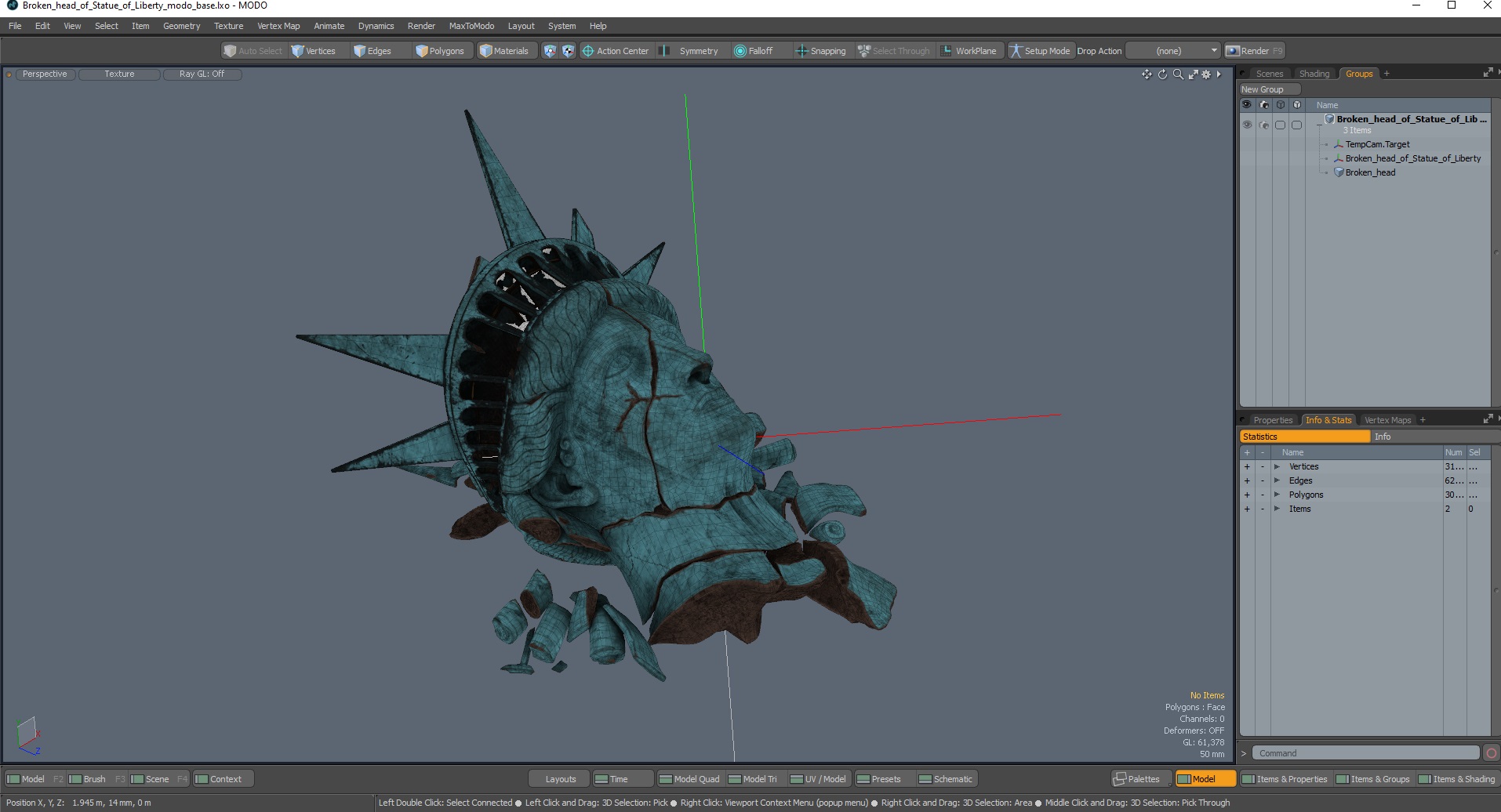Click the viewport rotate icon
Image resolution: width=1501 pixels, height=812 pixels.
coord(1162,74)
